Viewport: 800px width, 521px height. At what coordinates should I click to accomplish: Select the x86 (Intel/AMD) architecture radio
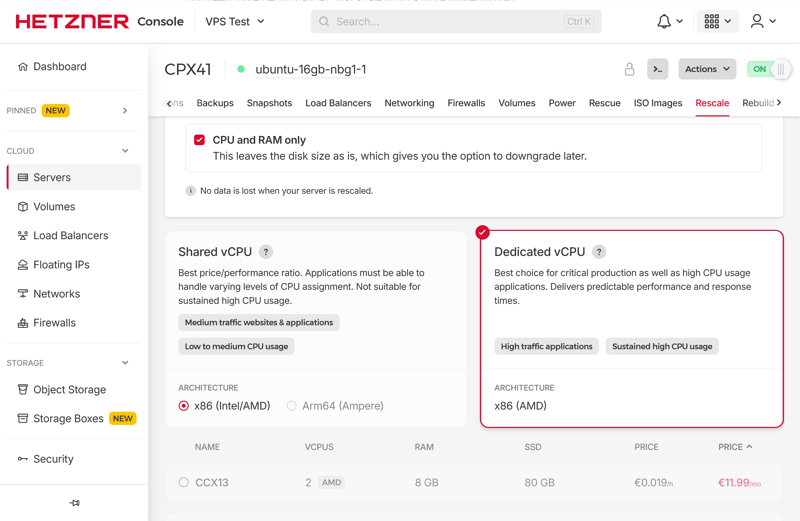point(184,406)
